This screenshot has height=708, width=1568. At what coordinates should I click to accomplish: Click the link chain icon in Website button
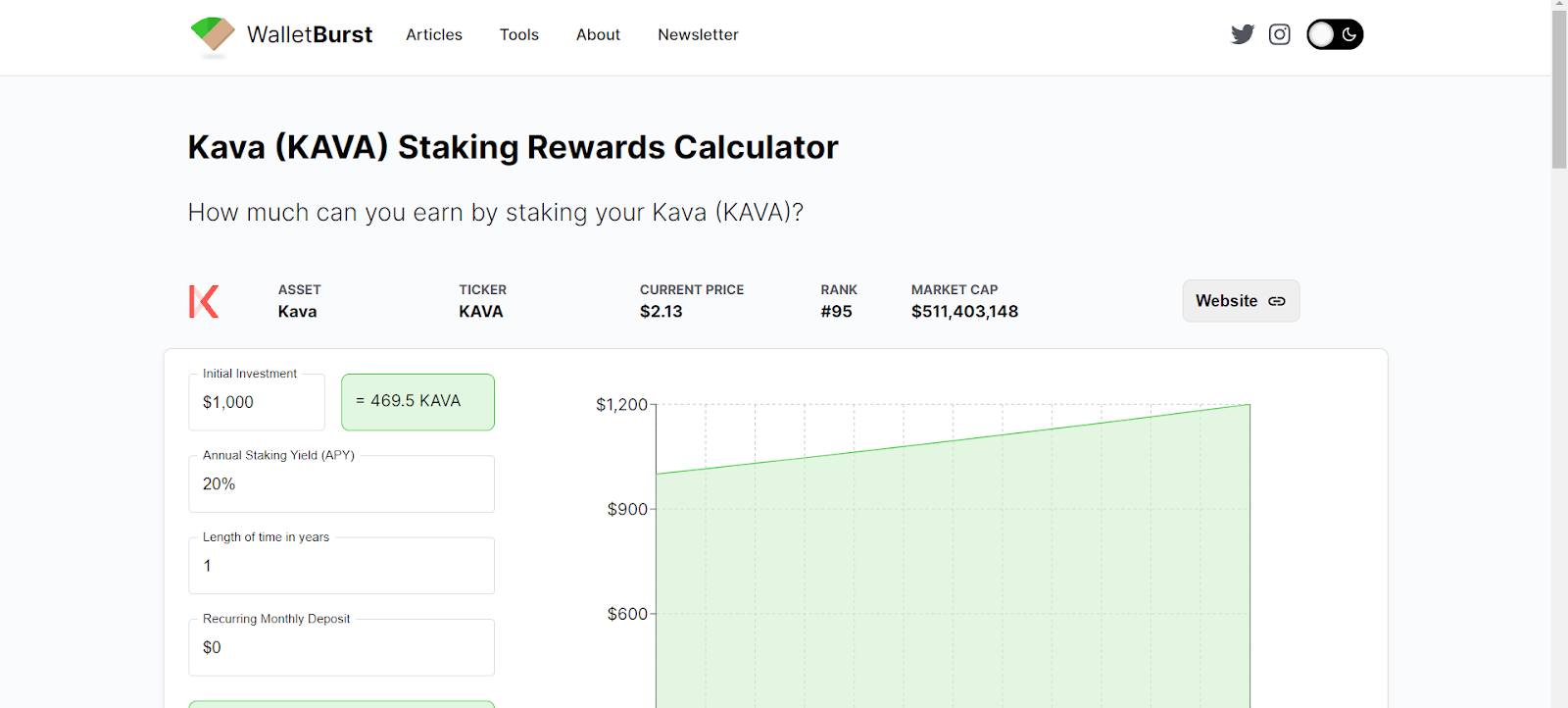point(1277,301)
